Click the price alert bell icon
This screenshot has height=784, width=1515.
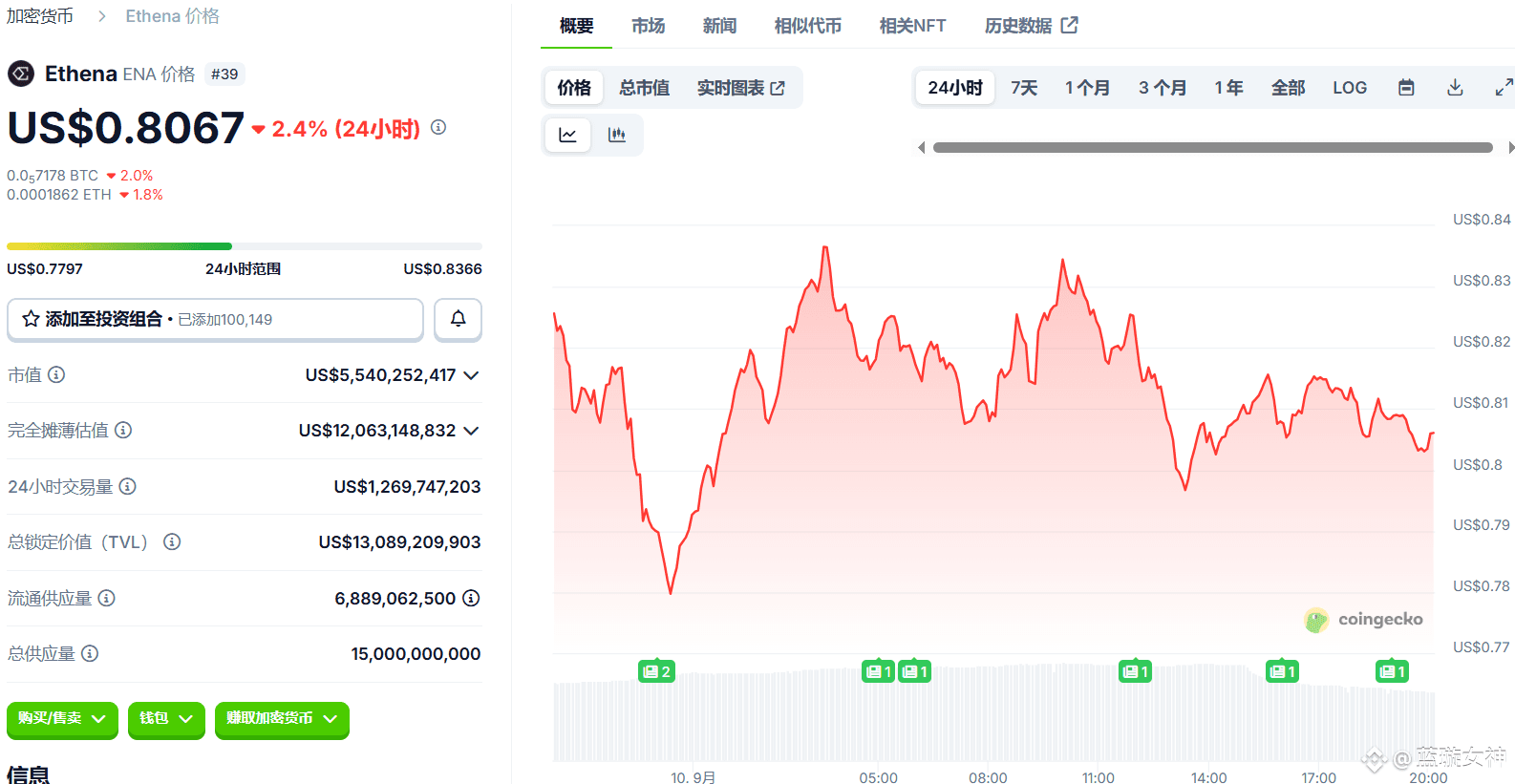click(459, 319)
